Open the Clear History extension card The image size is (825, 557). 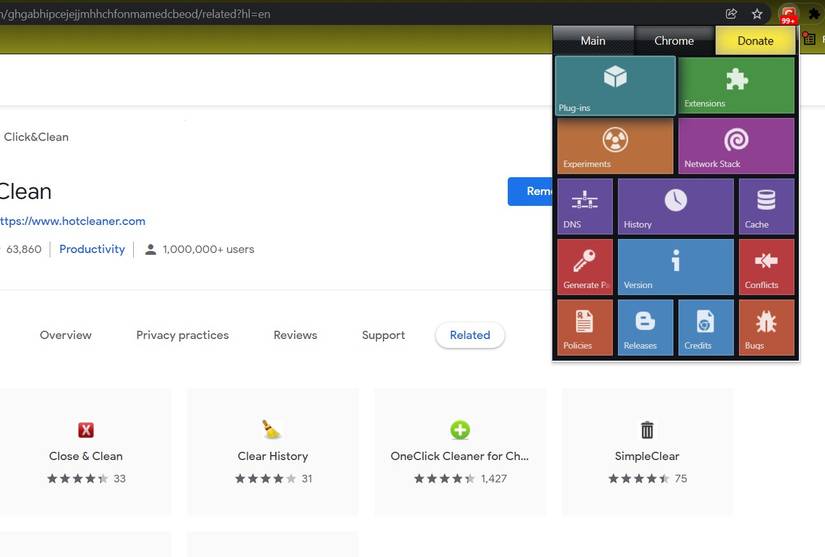(273, 452)
